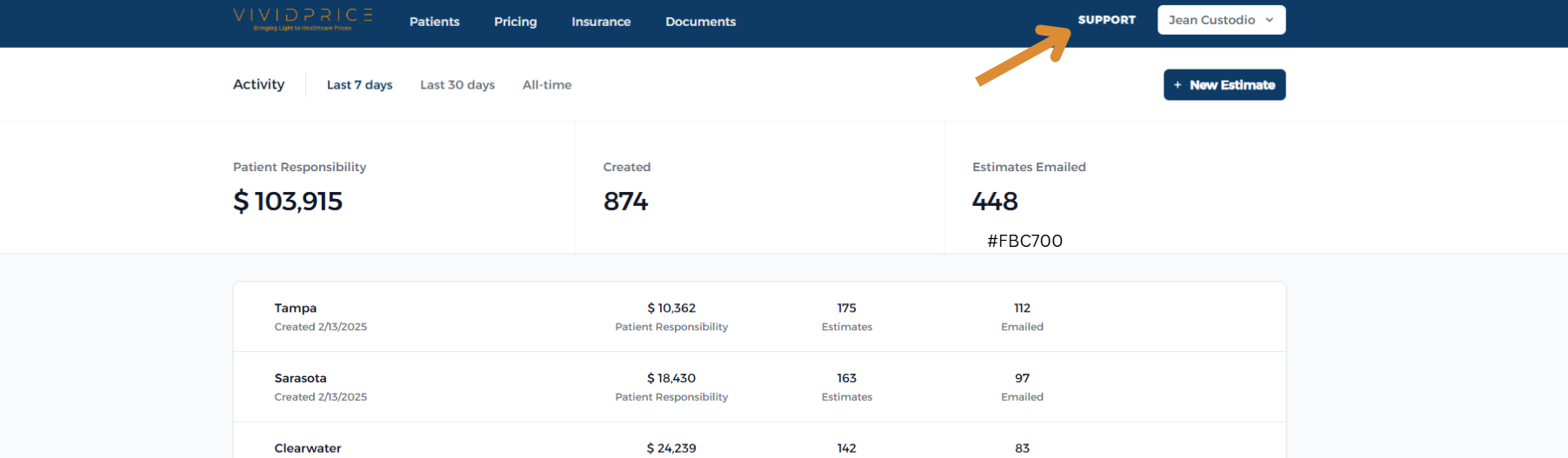Open the Tampa location row
This screenshot has height=458, width=1568.
click(759, 317)
